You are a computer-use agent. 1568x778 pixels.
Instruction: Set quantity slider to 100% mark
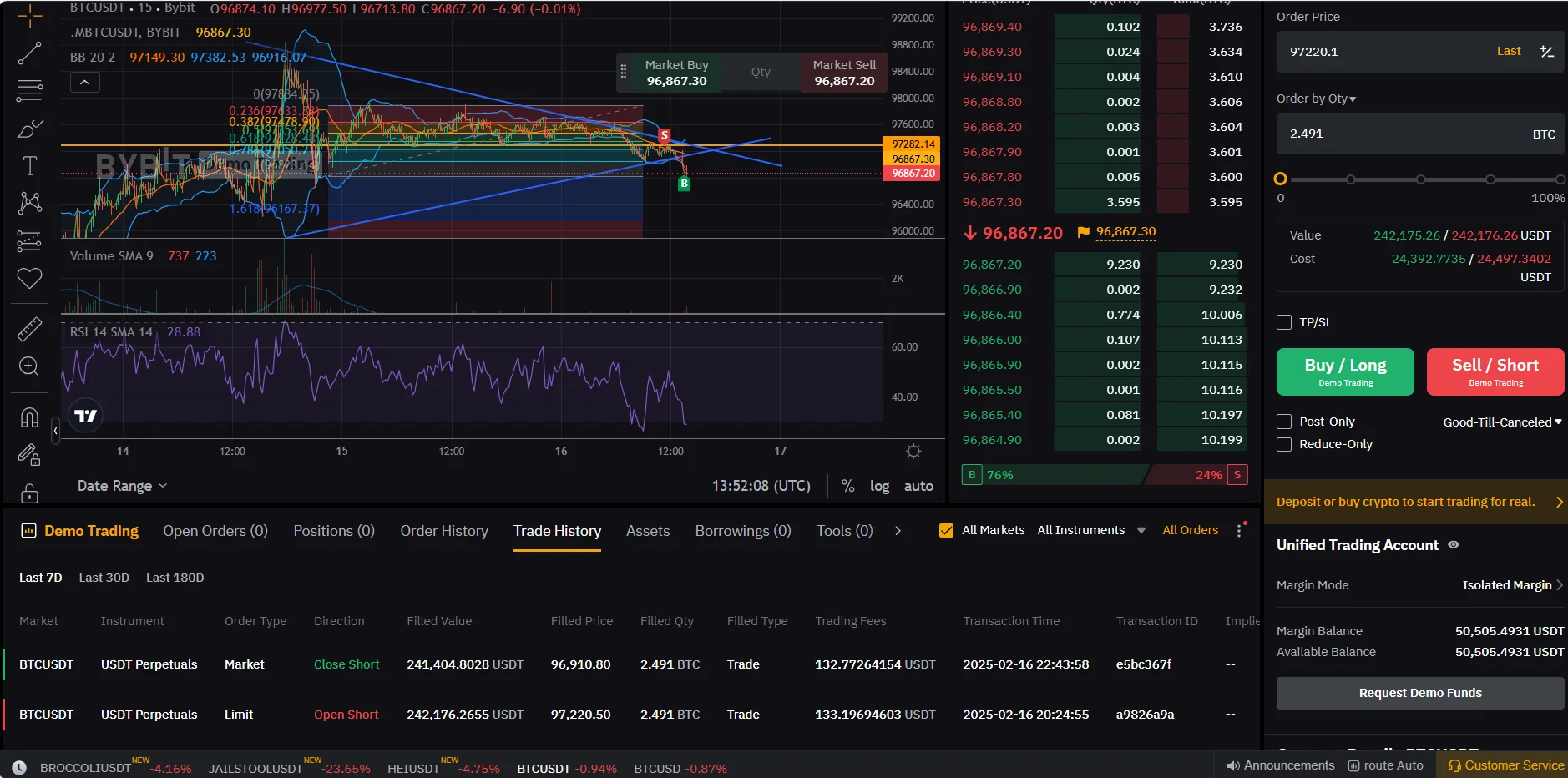[x=1560, y=179]
